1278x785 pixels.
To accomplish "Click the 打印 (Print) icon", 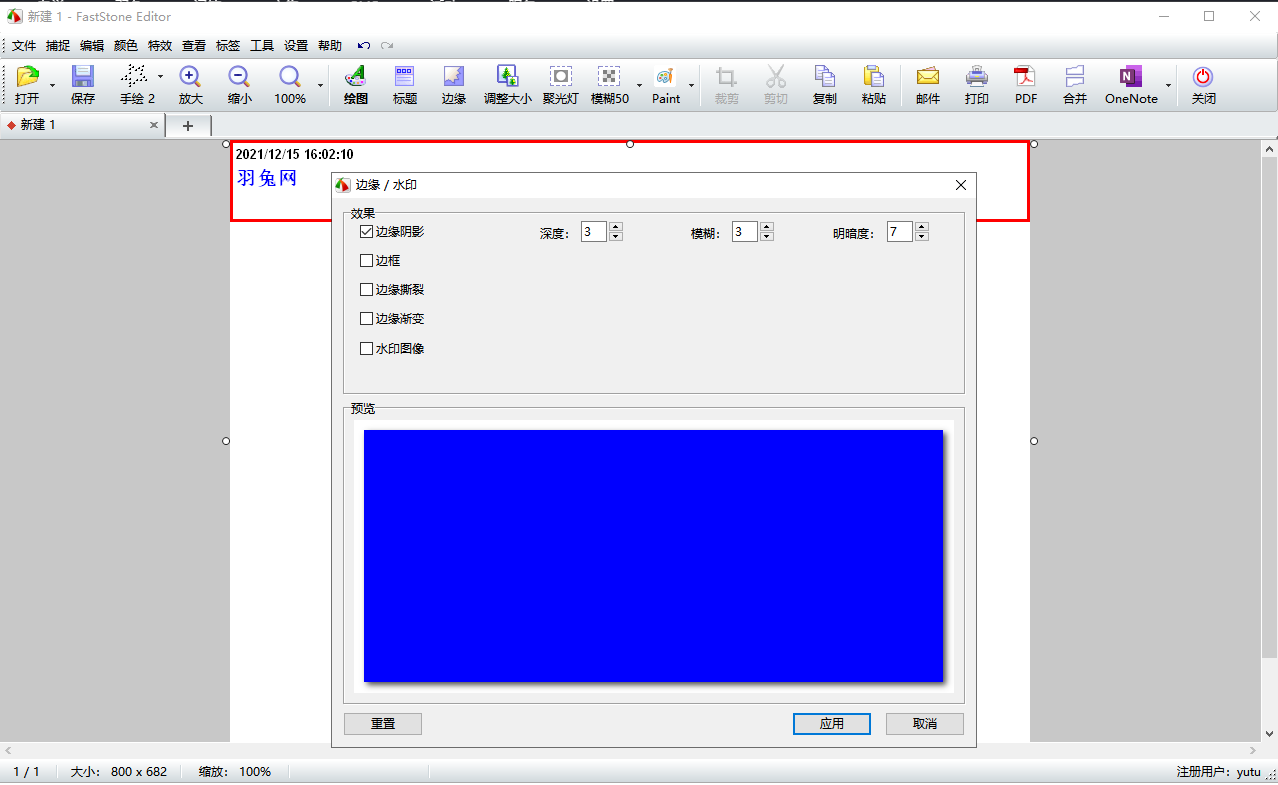I will click(x=976, y=86).
